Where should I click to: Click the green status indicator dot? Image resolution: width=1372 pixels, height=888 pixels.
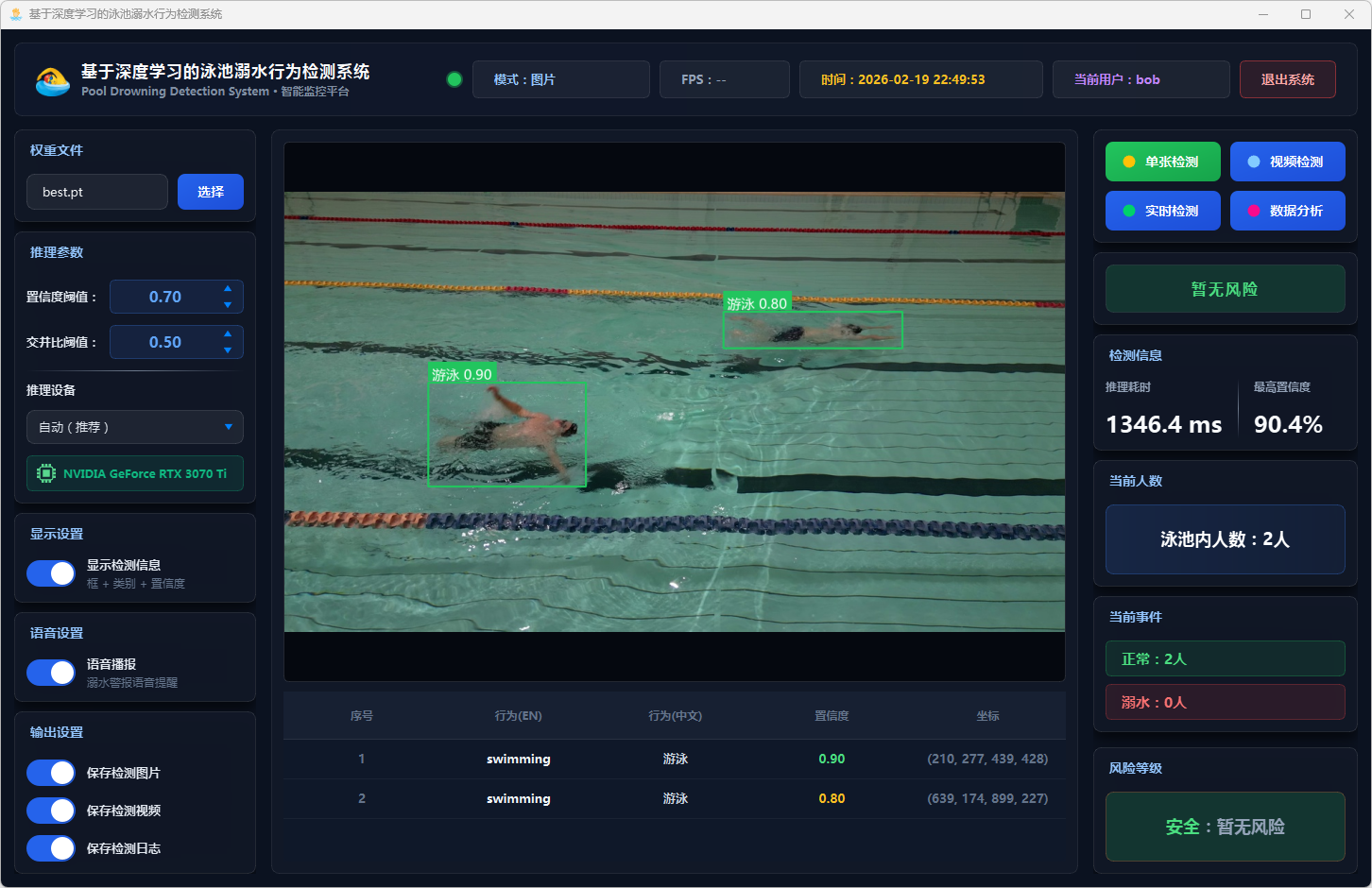tap(454, 79)
